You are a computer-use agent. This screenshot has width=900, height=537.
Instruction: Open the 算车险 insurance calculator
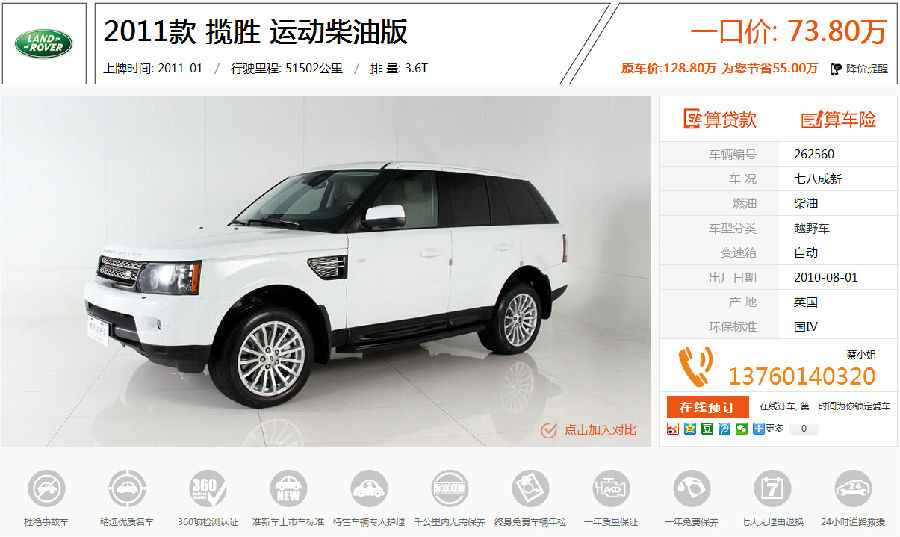click(838, 119)
